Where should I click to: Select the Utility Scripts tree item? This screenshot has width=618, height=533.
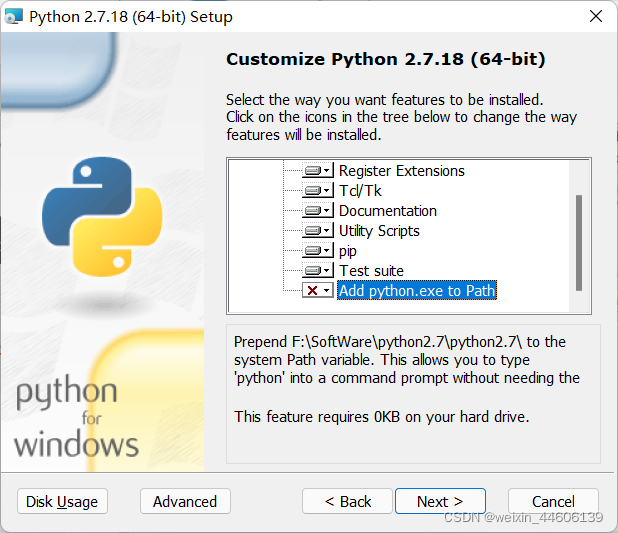click(379, 231)
